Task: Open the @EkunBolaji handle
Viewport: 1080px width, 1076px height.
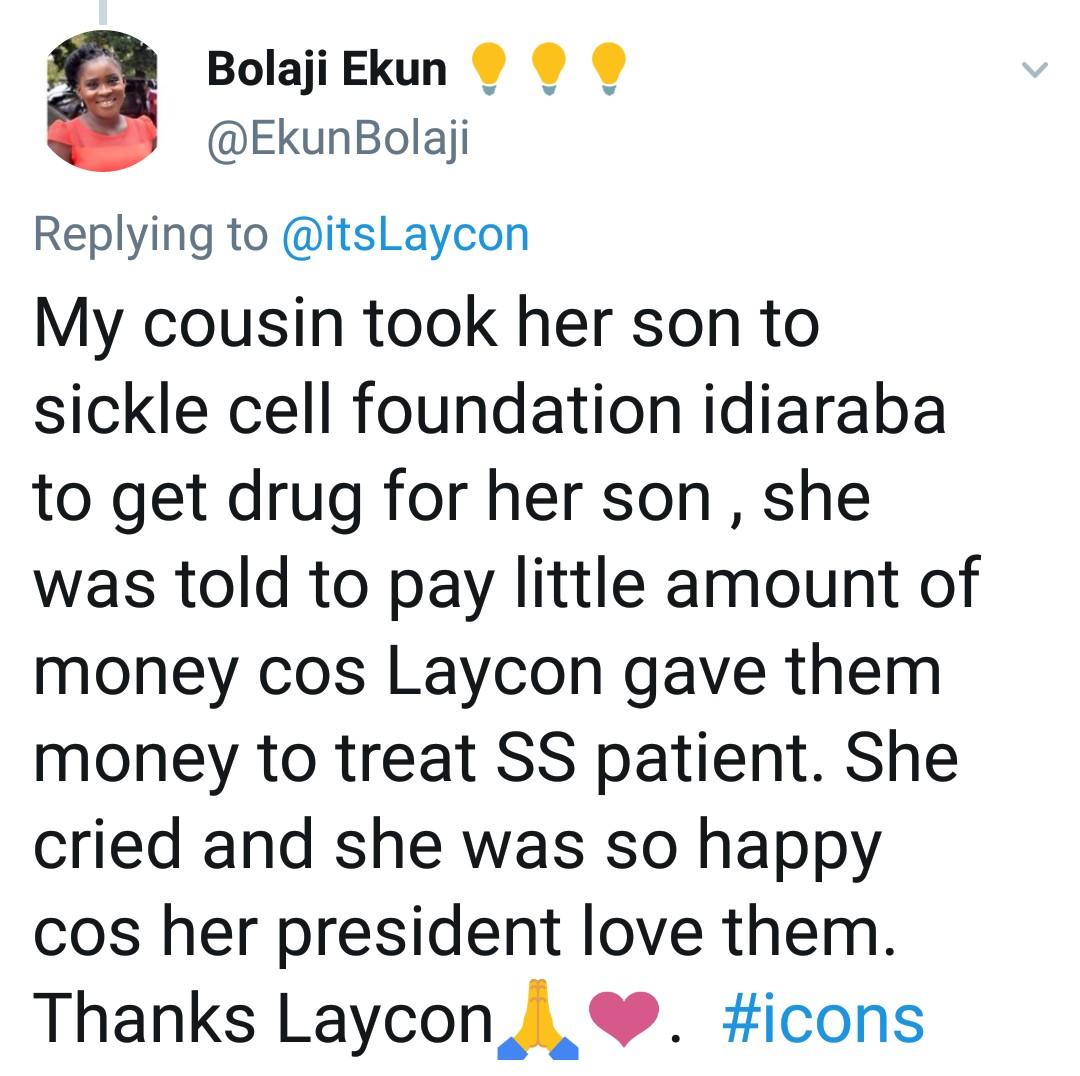Action: [338, 140]
